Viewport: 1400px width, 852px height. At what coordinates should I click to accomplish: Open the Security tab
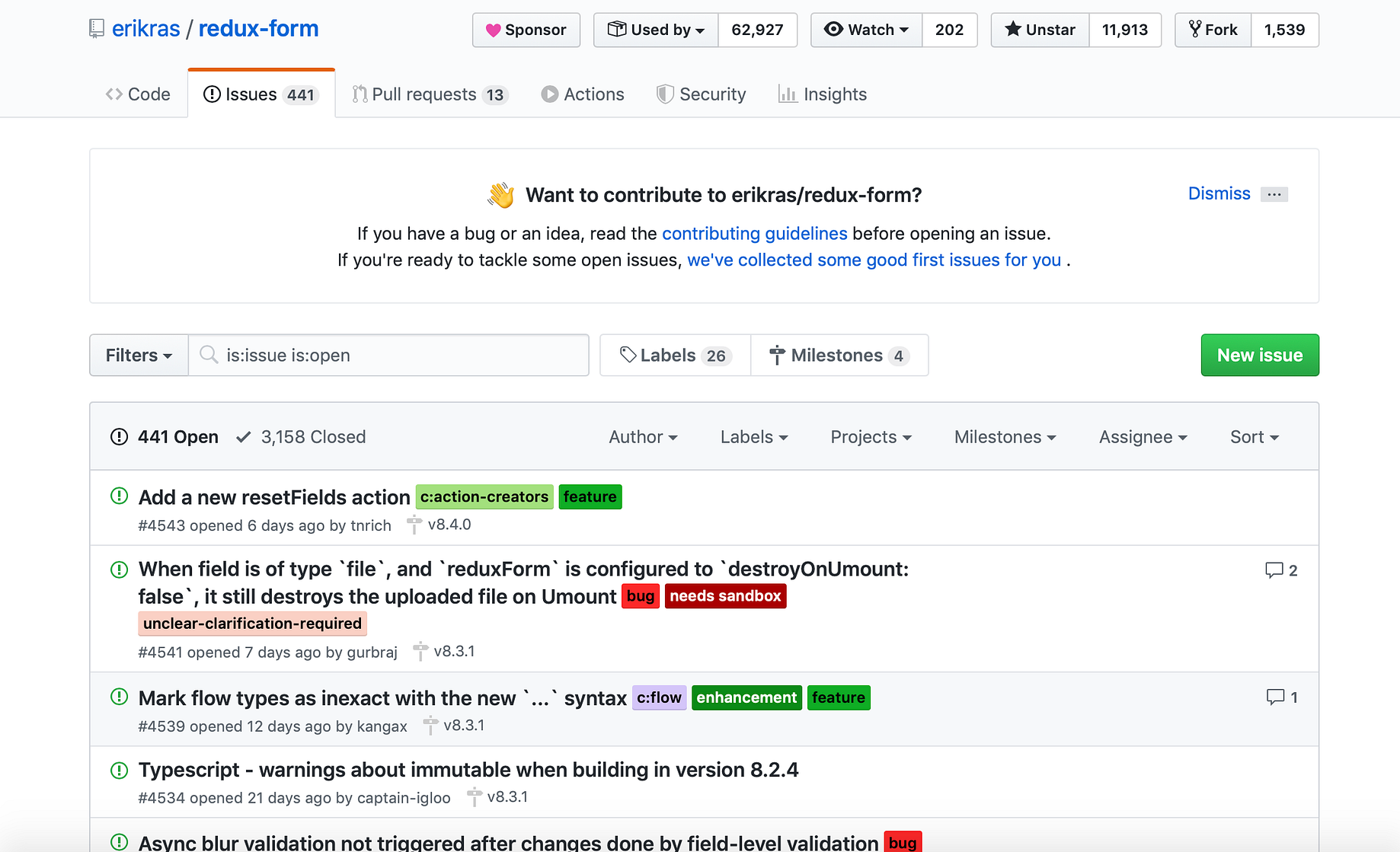(702, 94)
